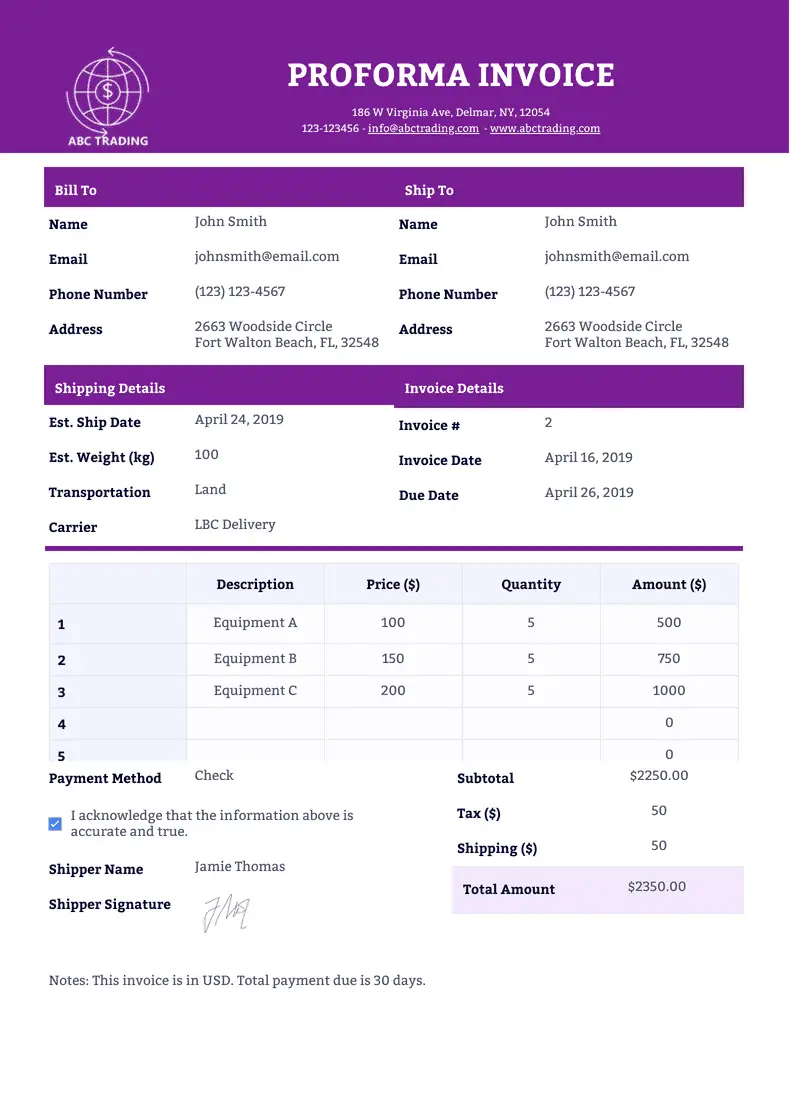
Task: Click the Est. Ship Date value
Action: (239, 420)
